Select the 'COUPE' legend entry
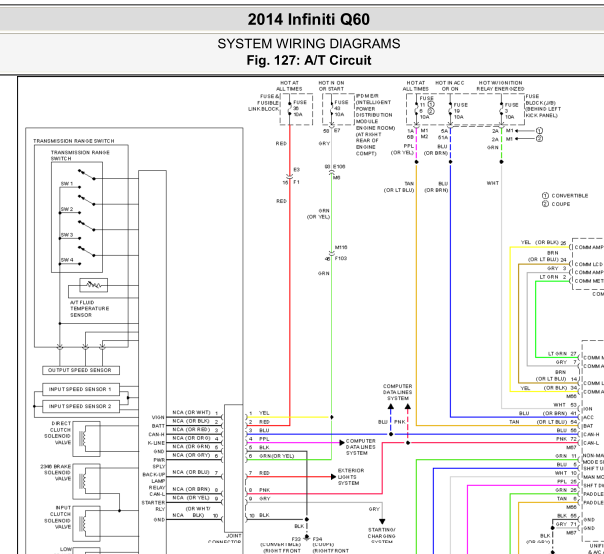The width and height of the screenshot is (604, 554). point(561,204)
